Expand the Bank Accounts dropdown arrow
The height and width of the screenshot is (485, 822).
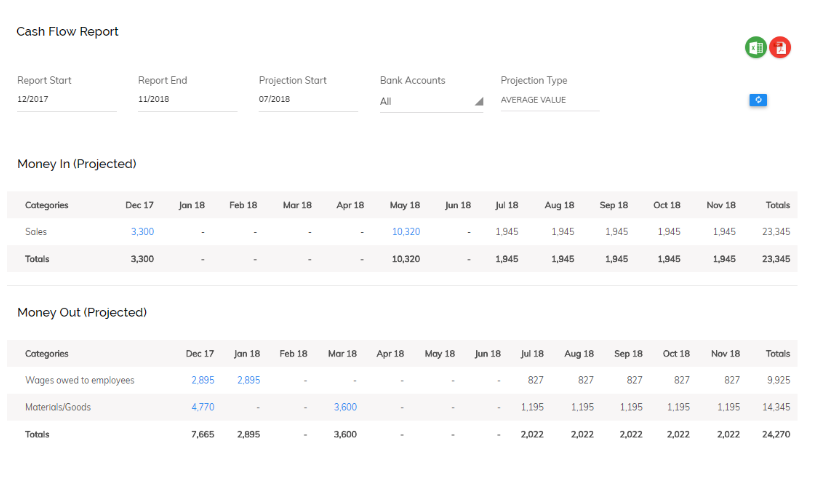[479, 102]
